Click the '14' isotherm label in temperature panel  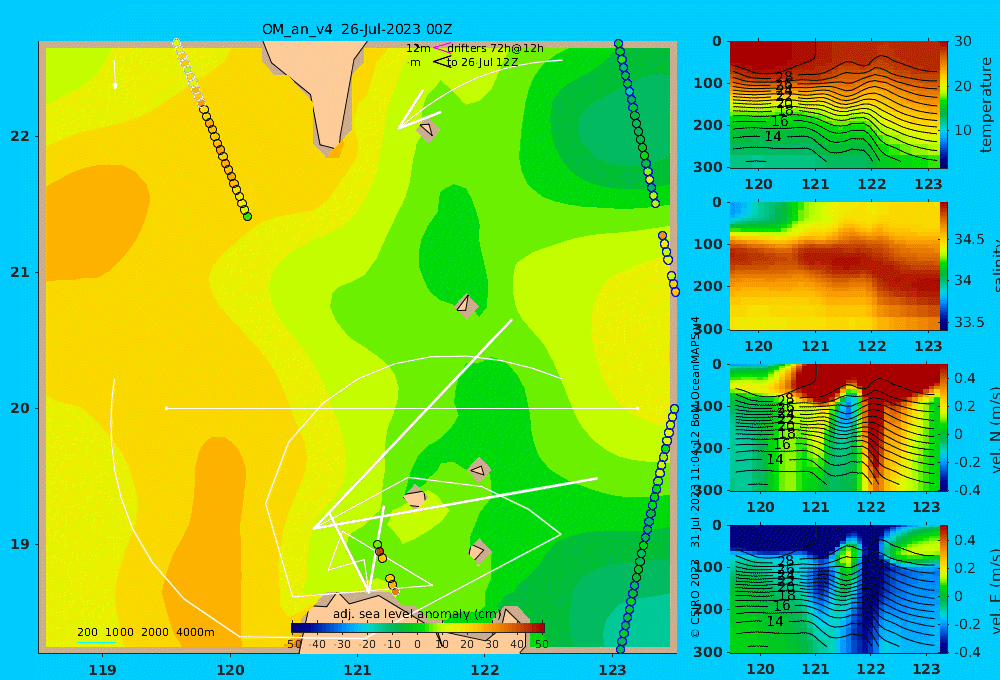point(772,137)
